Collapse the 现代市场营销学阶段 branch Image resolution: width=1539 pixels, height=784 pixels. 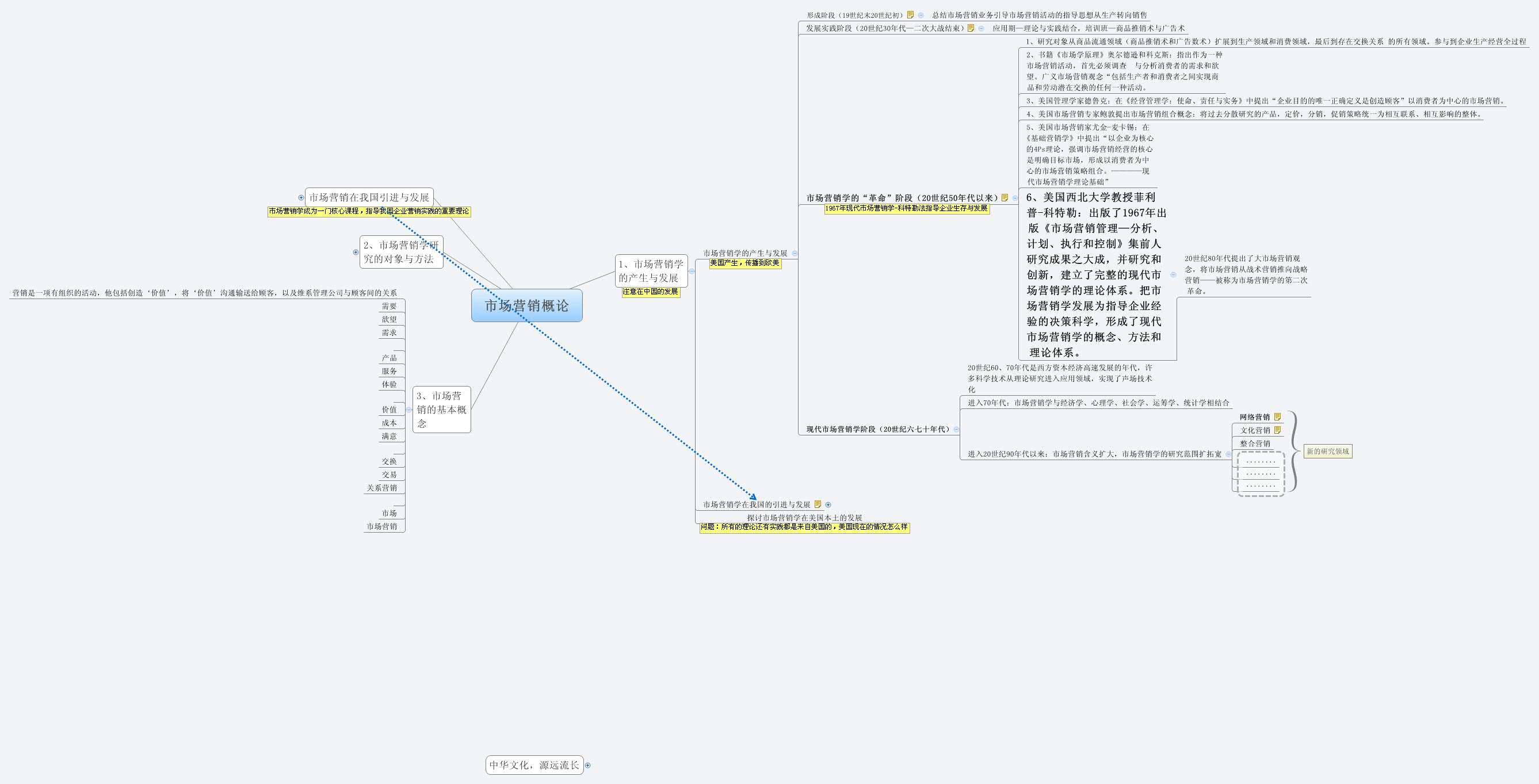click(957, 429)
